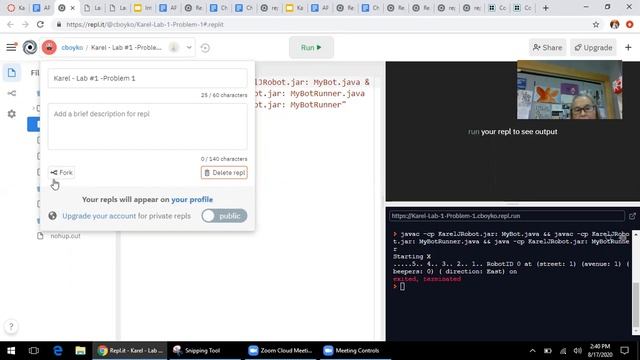Open the Settings gear in sidebar
This screenshot has width=640, height=360.
(12, 113)
